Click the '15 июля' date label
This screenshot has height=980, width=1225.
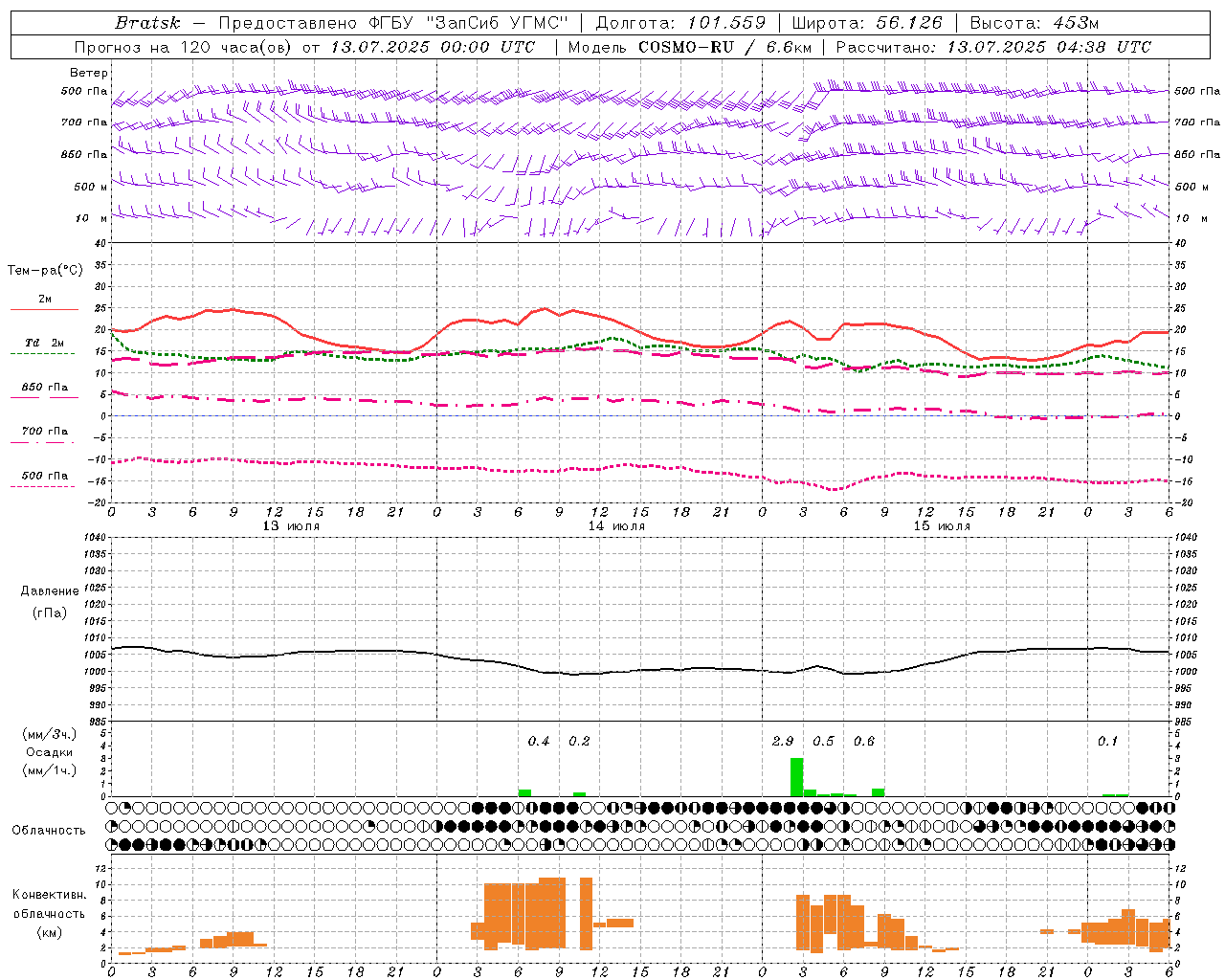(x=942, y=526)
